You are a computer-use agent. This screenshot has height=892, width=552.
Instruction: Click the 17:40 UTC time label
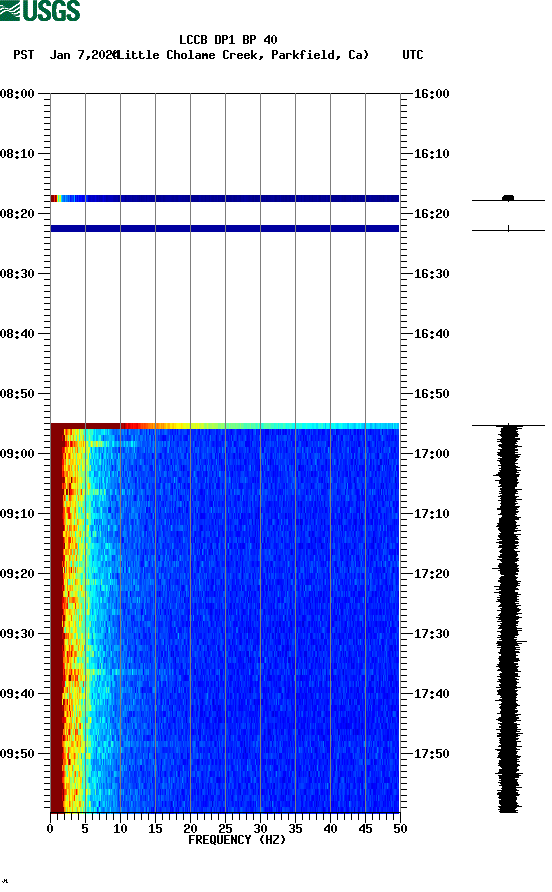(x=431, y=693)
